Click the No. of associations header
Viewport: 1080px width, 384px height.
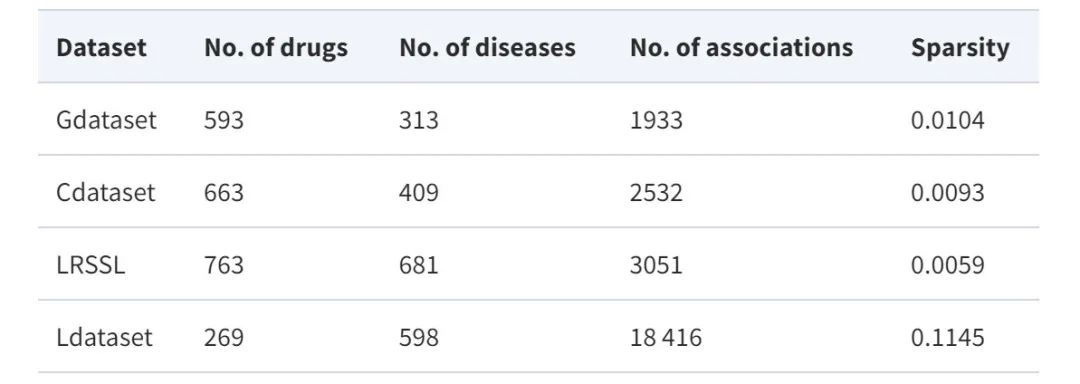[741, 47]
